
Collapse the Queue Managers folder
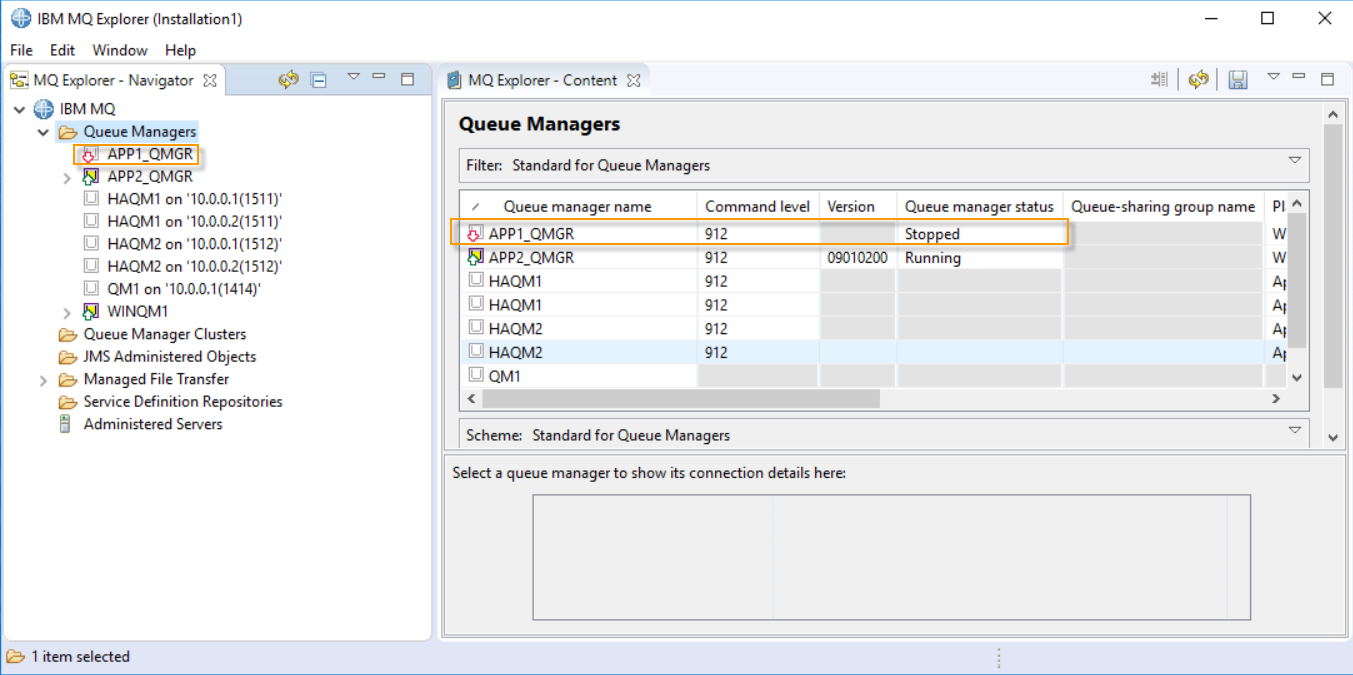(43, 132)
